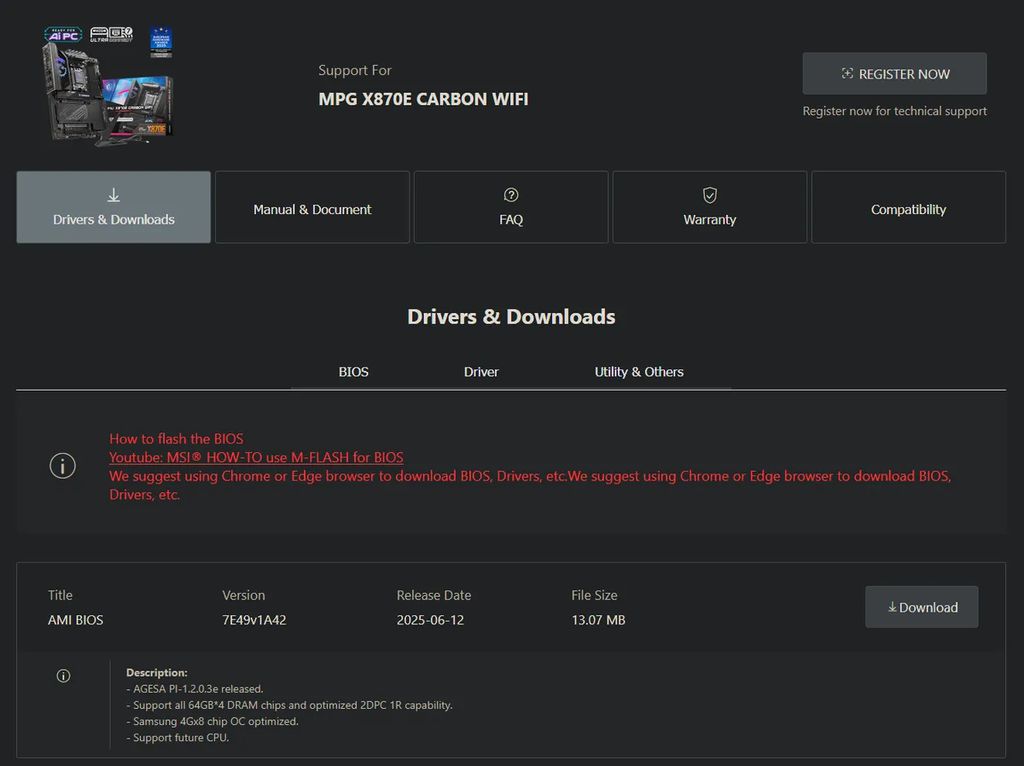This screenshot has width=1024, height=766.
Task: Show the Utility & Others sub-tab
Action: click(x=639, y=372)
